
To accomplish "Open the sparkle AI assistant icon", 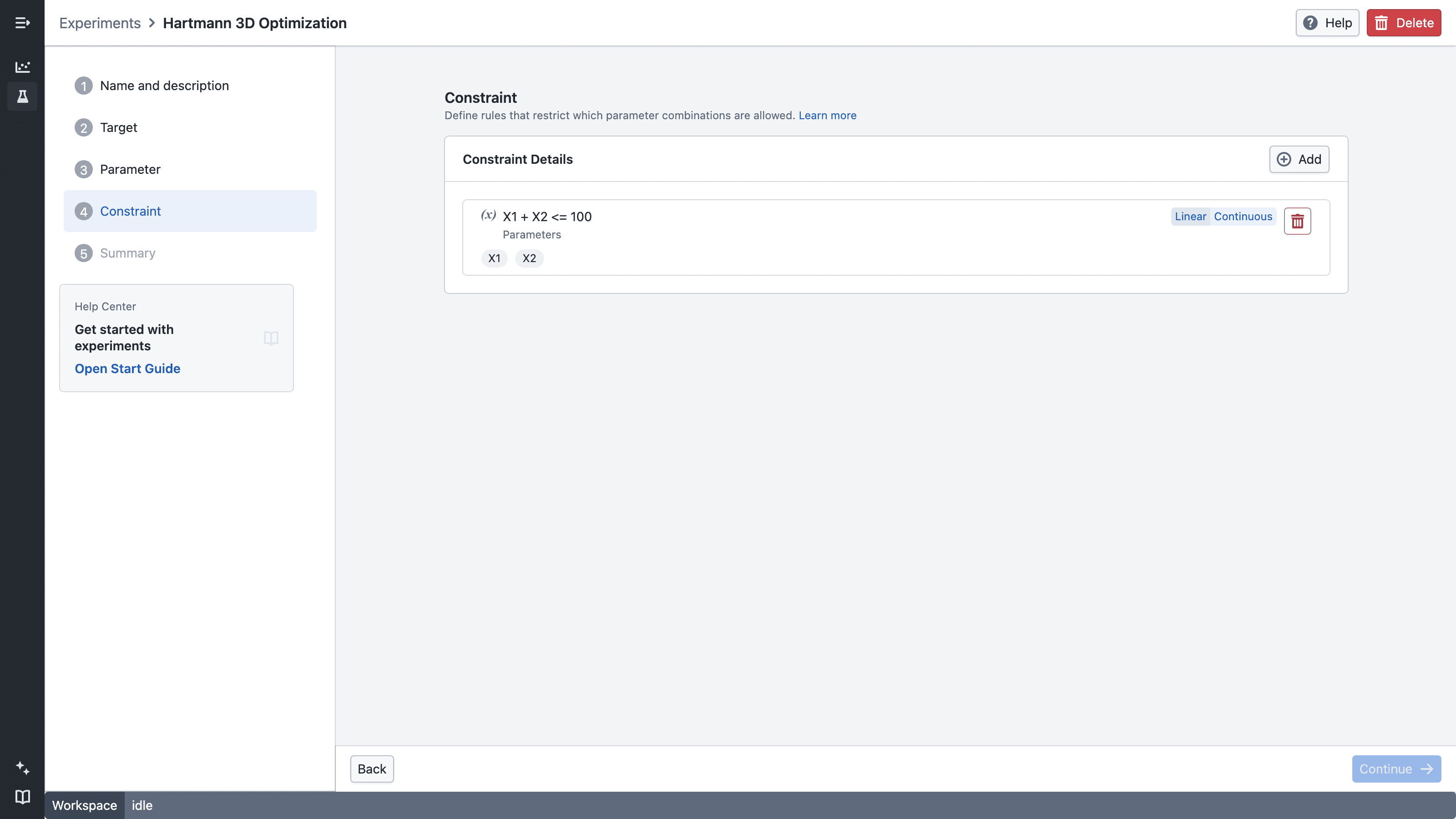I will point(22,768).
